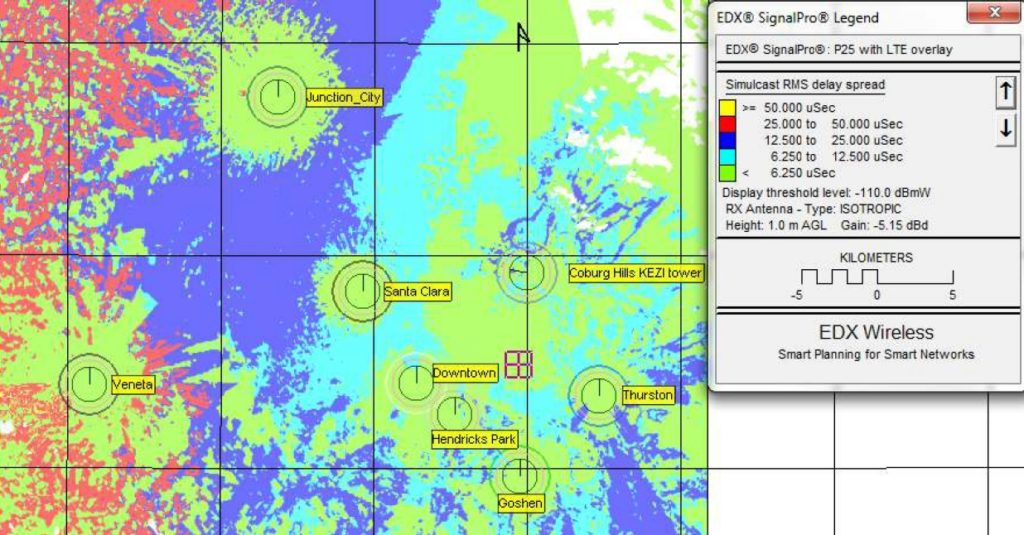This screenshot has width=1024, height=535.
Task: Click the EDX Wireless text in legend
Action: [875, 332]
